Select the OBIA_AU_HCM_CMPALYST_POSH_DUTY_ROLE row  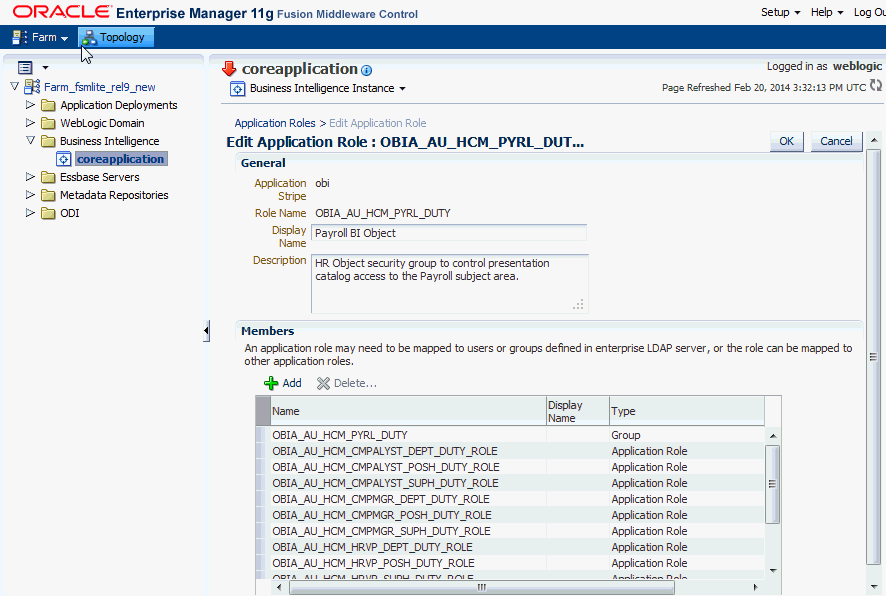tap(510, 467)
